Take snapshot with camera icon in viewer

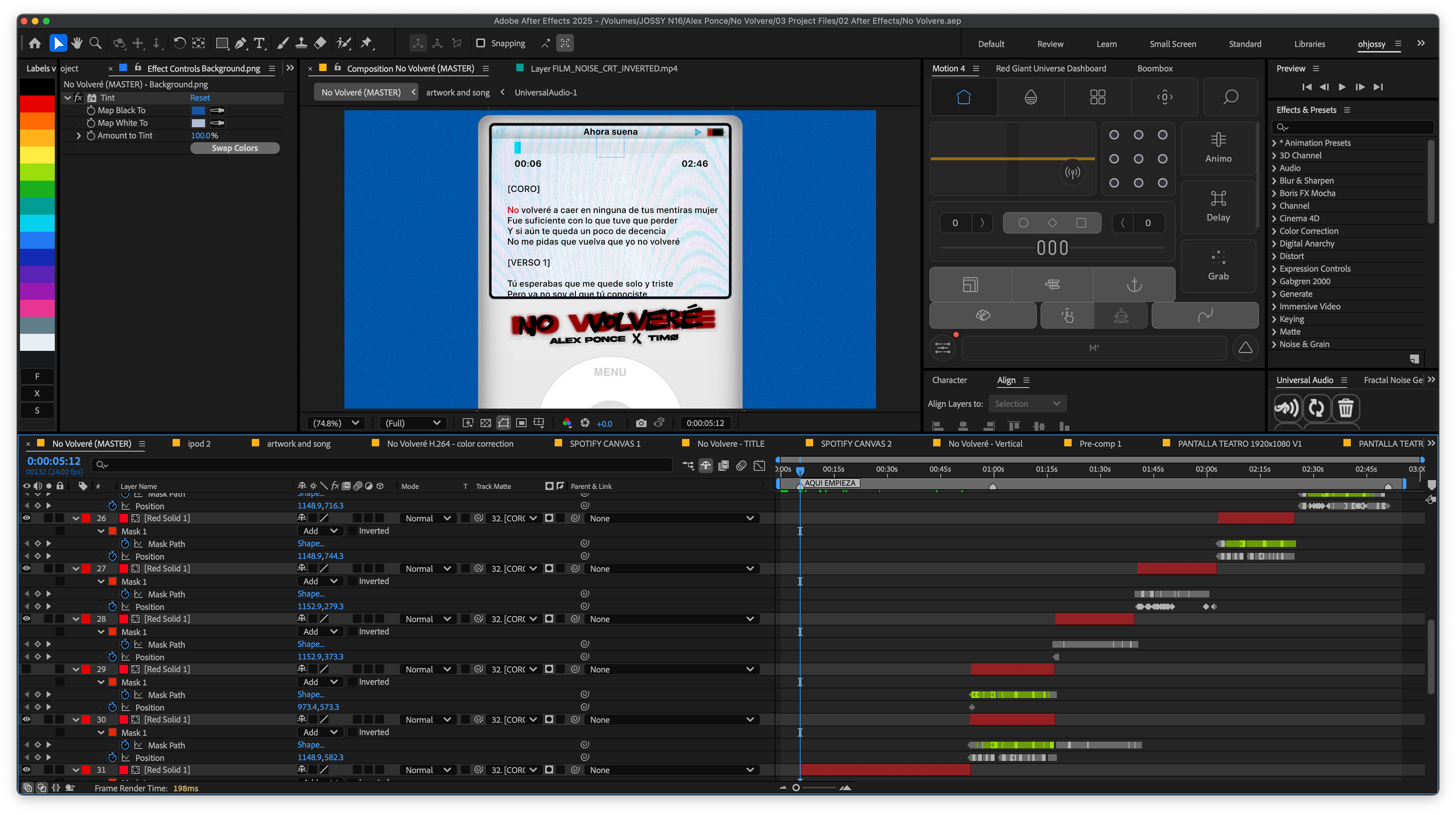640,423
